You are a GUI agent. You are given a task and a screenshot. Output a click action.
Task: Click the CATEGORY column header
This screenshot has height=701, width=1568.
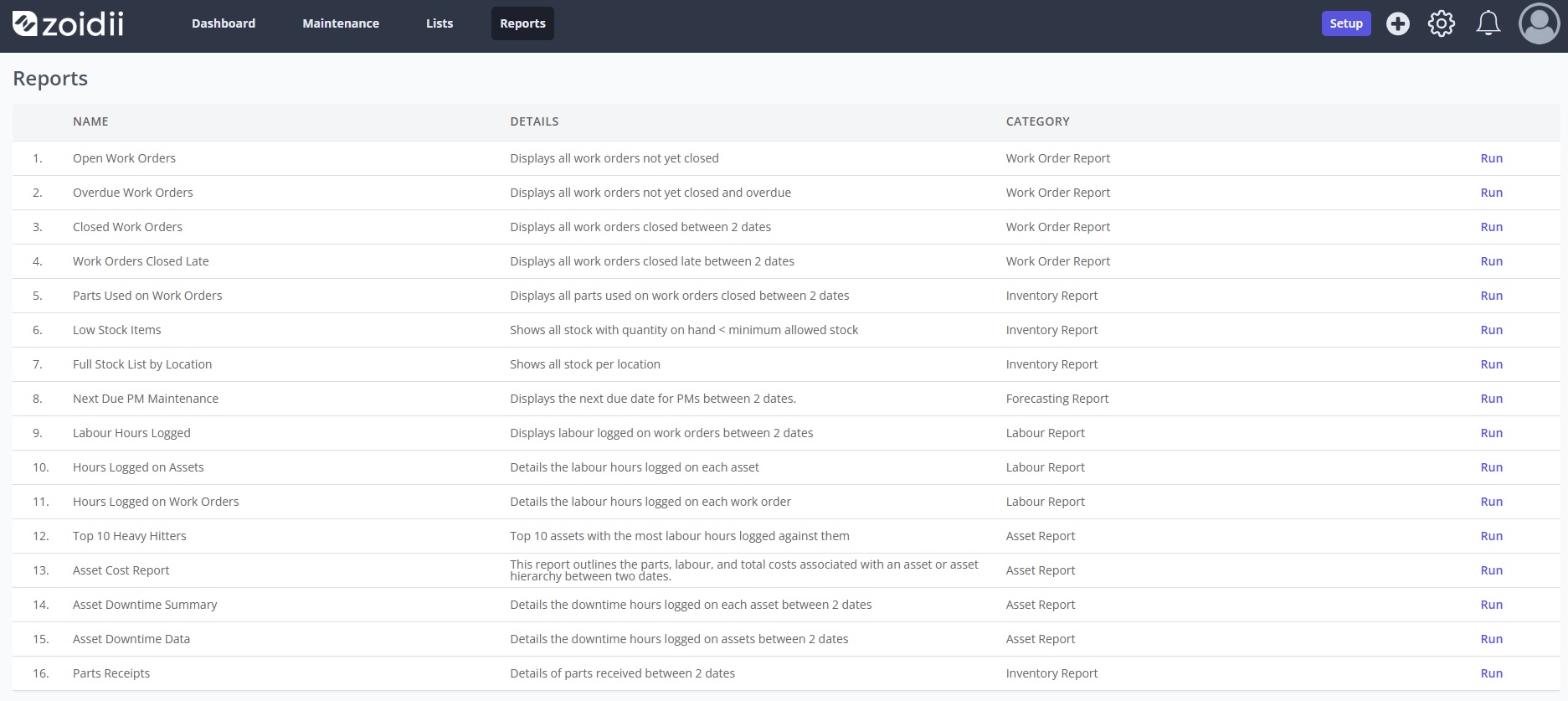(x=1037, y=121)
